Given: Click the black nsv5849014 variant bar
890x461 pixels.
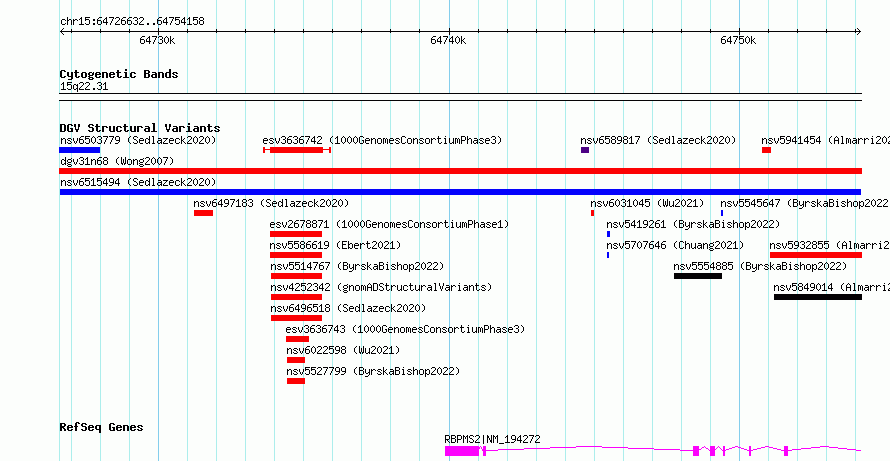Looking at the screenshot, I should (818, 297).
